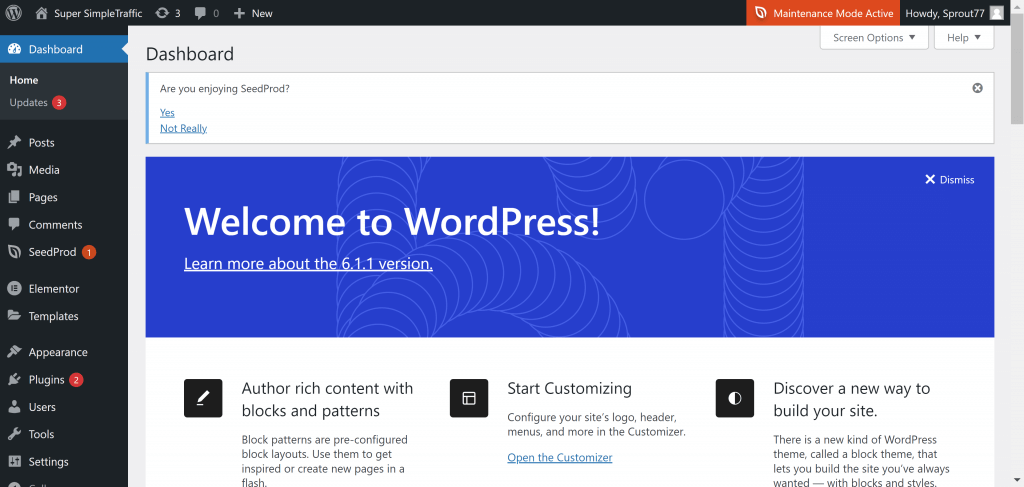The image size is (1024, 487).
Task: Click the SeedProd sidebar icon
Action: click(14, 252)
